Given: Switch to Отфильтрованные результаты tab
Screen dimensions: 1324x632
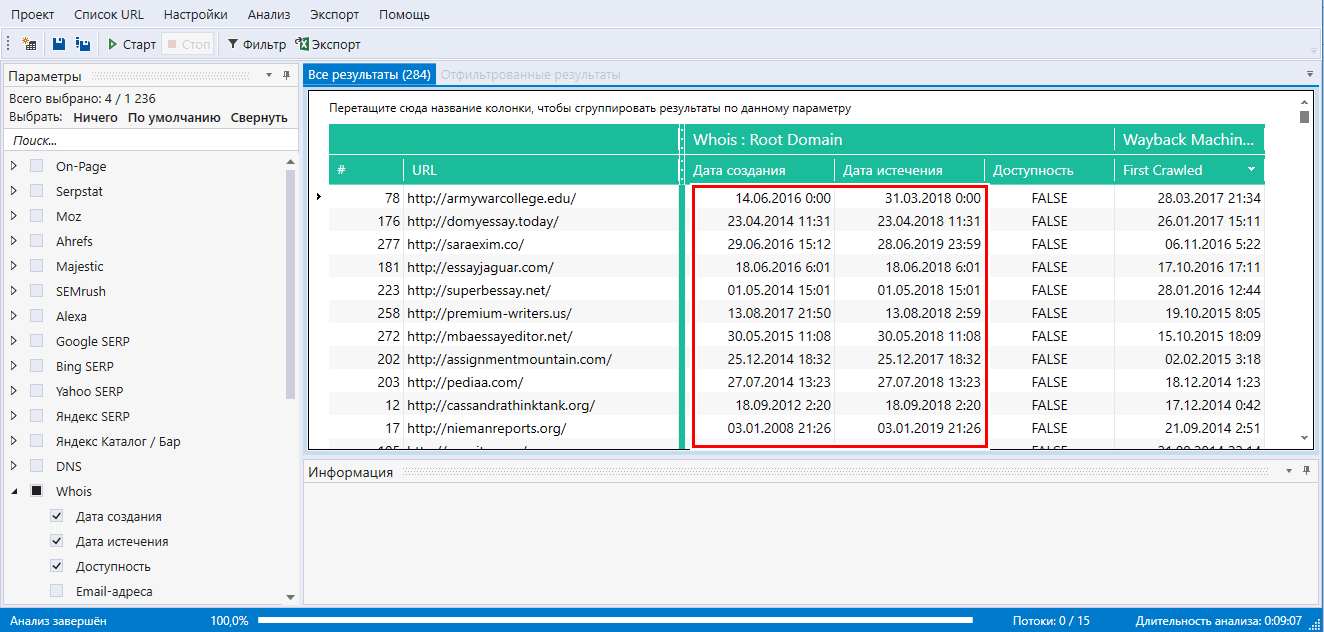Looking at the screenshot, I should pyautogui.click(x=530, y=75).
